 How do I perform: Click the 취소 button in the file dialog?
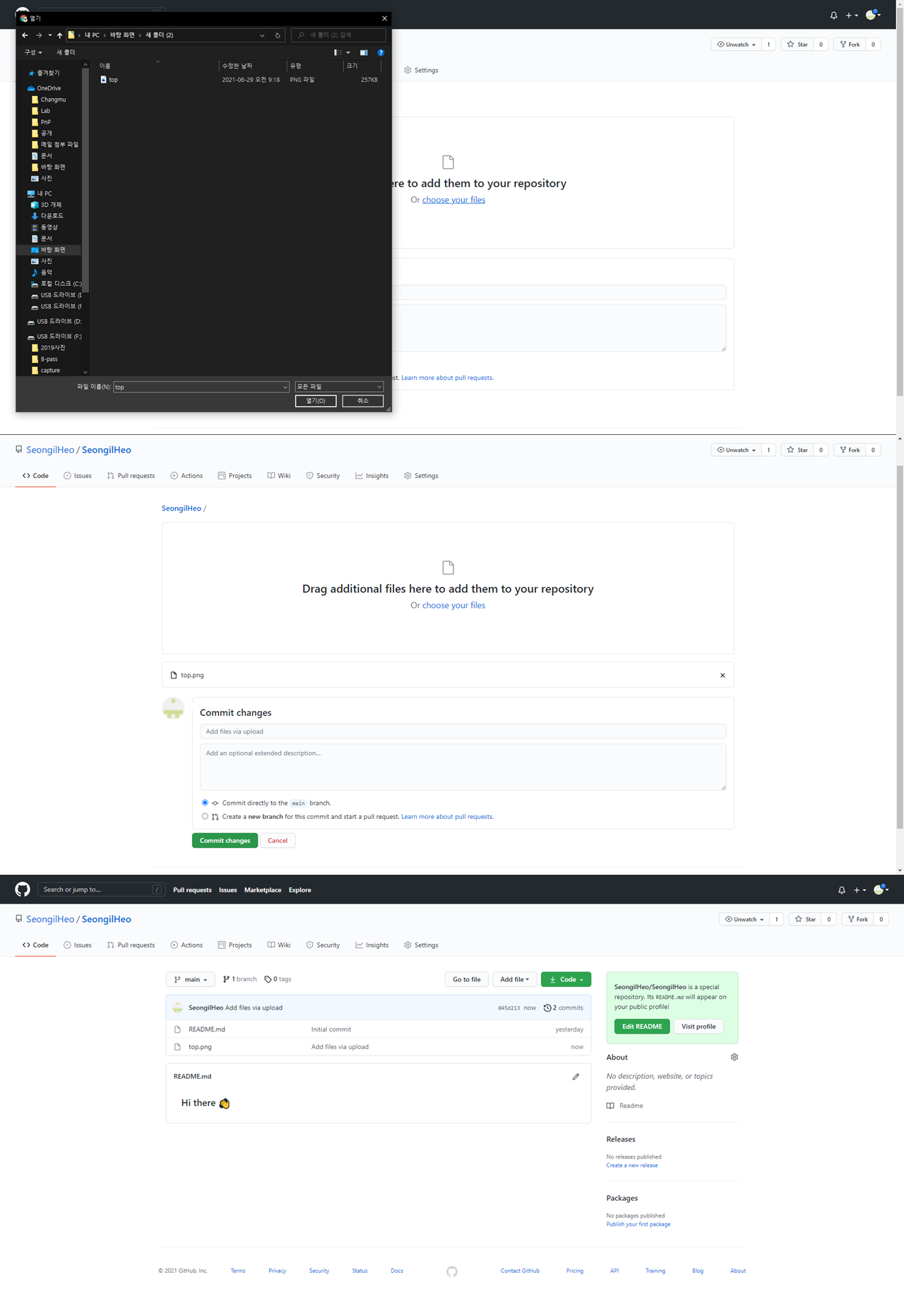click(x=363, y=401)
